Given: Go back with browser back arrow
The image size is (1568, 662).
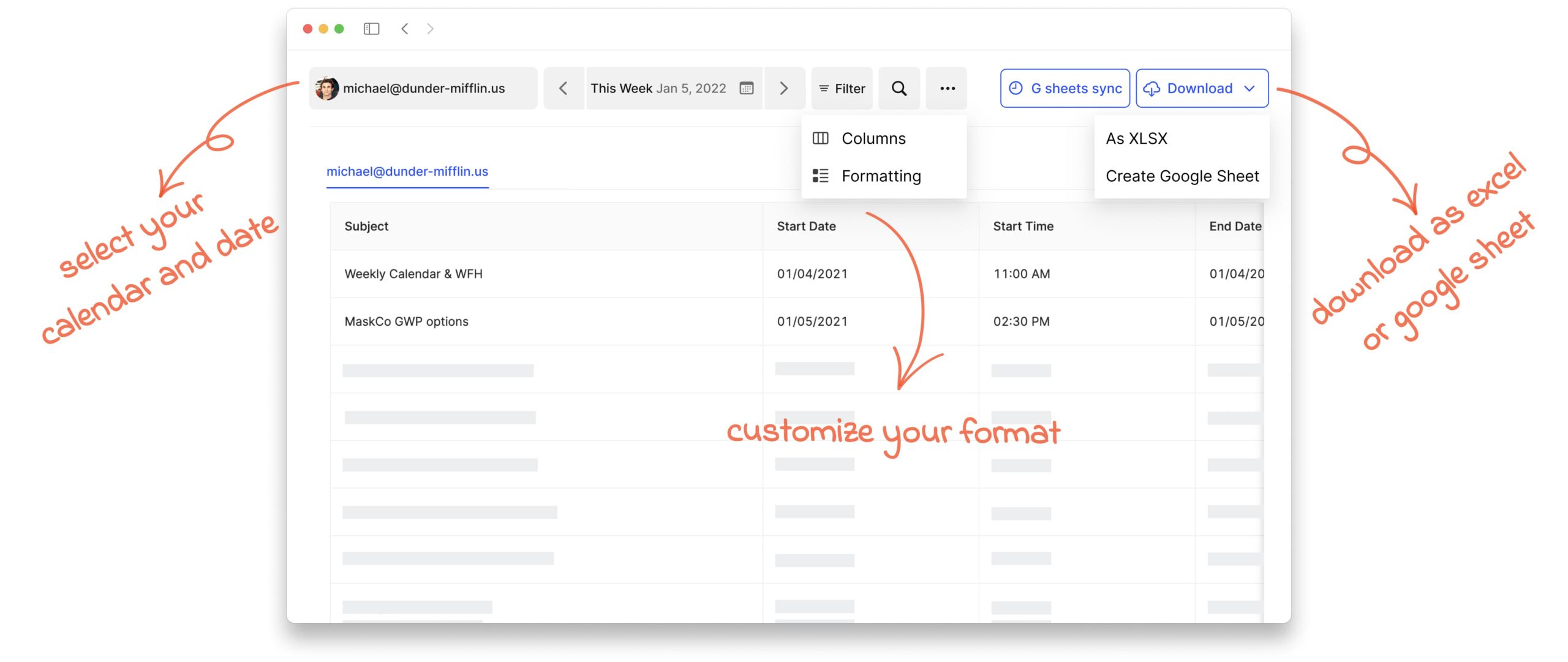Looking at the screenshot, I should click(405, 29).
